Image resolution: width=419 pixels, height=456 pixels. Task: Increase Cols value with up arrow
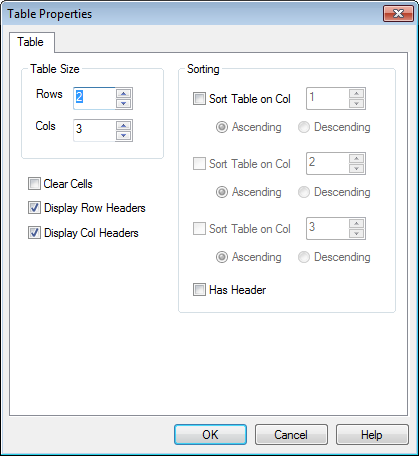coord(124,125)
